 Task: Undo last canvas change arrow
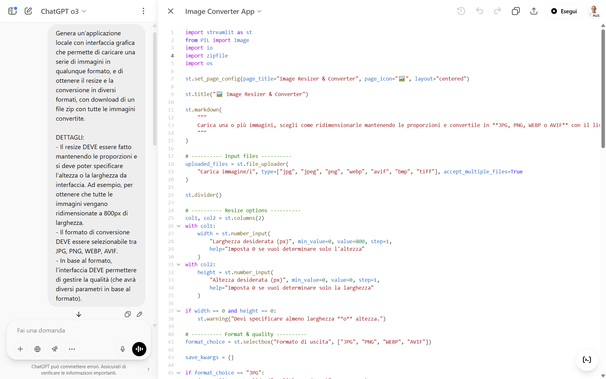point(480,11)
